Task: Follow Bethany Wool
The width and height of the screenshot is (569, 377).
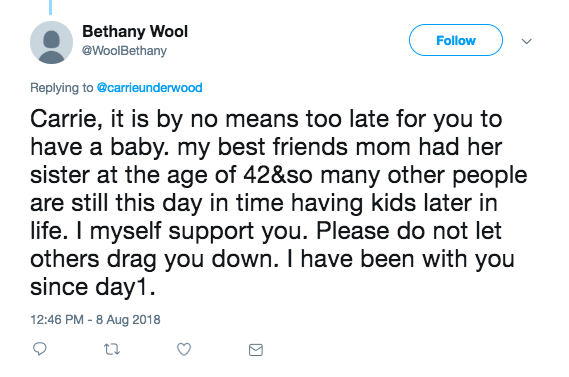Action: (456, 40)
